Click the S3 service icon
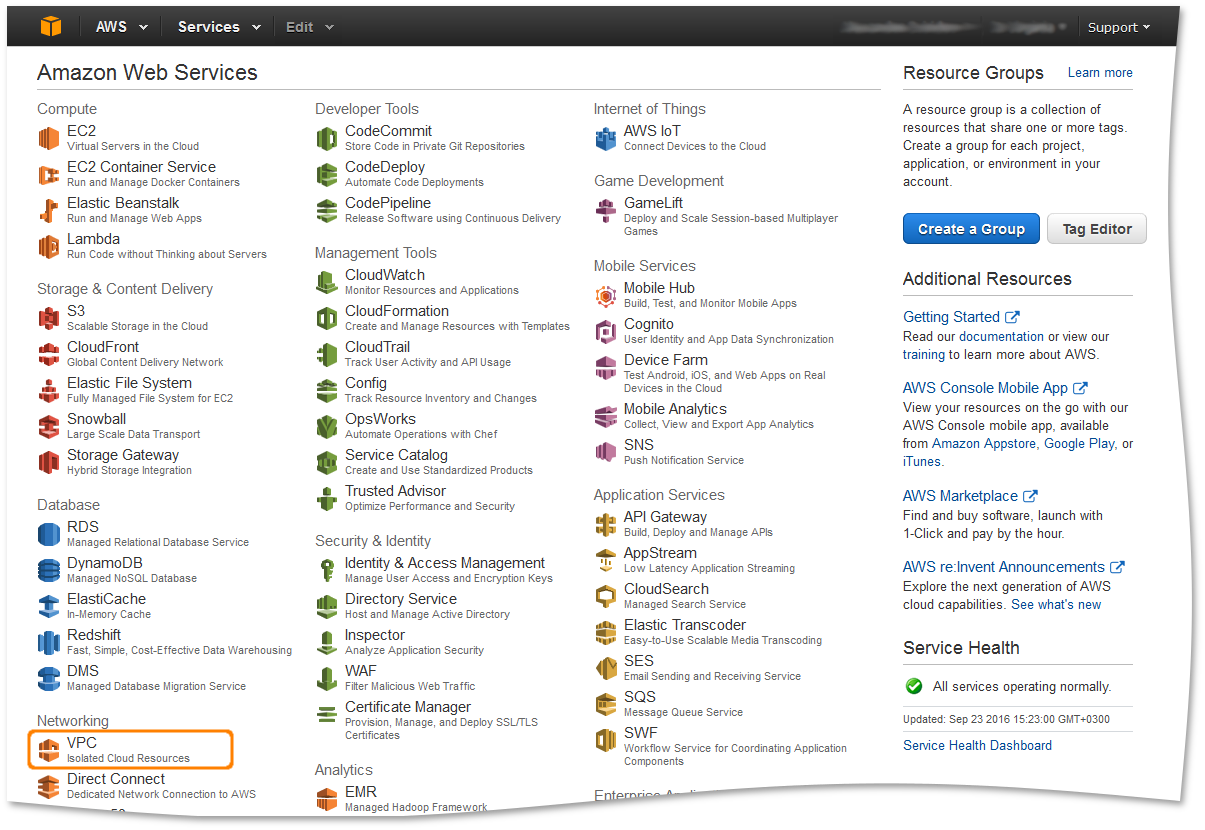The image size is (1205, 830). (48, 317)
